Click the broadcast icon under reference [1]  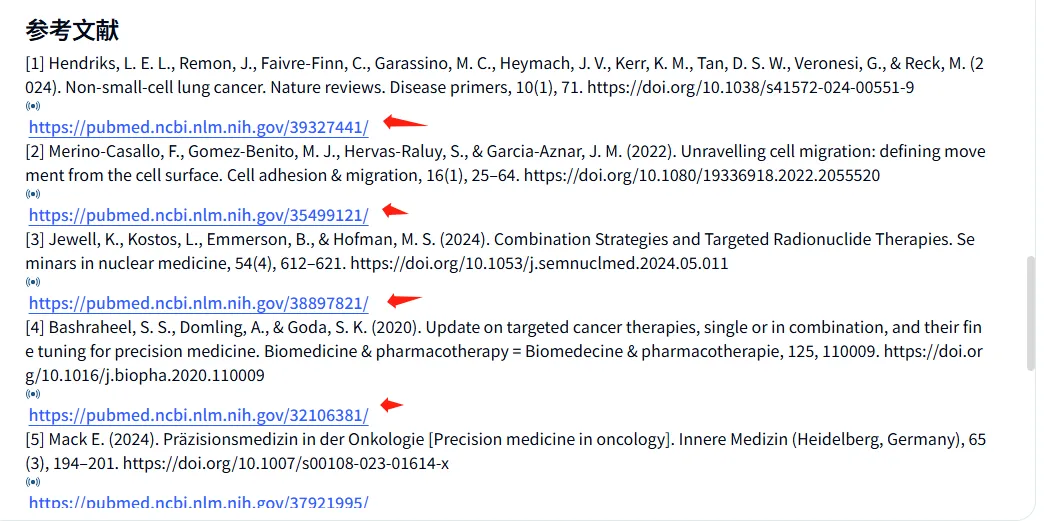click(x=33, y=106)
